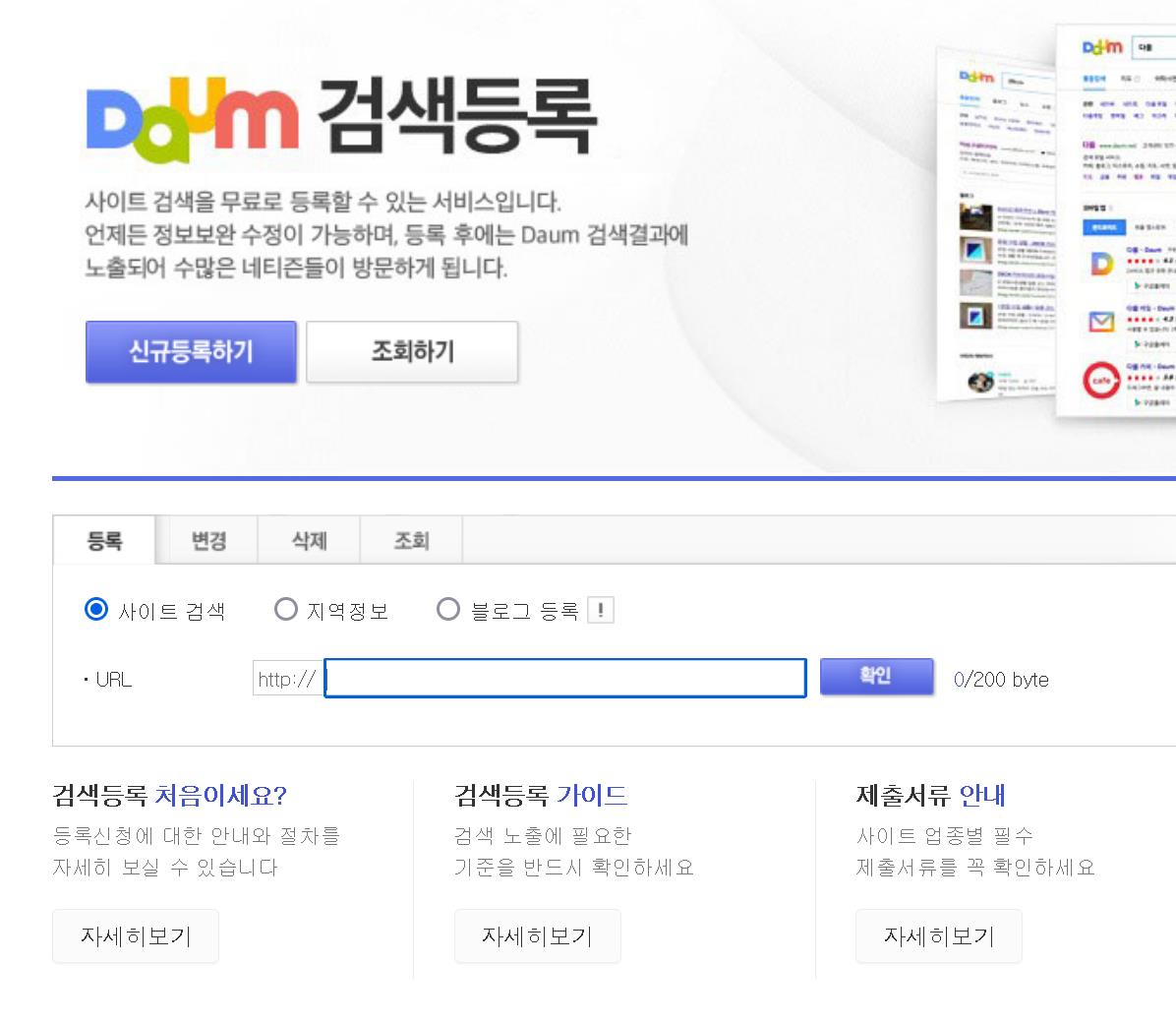This screenshot has height=1023, width=1176.
Task: Click the Daum logo
Action: [x=193, y=120]
